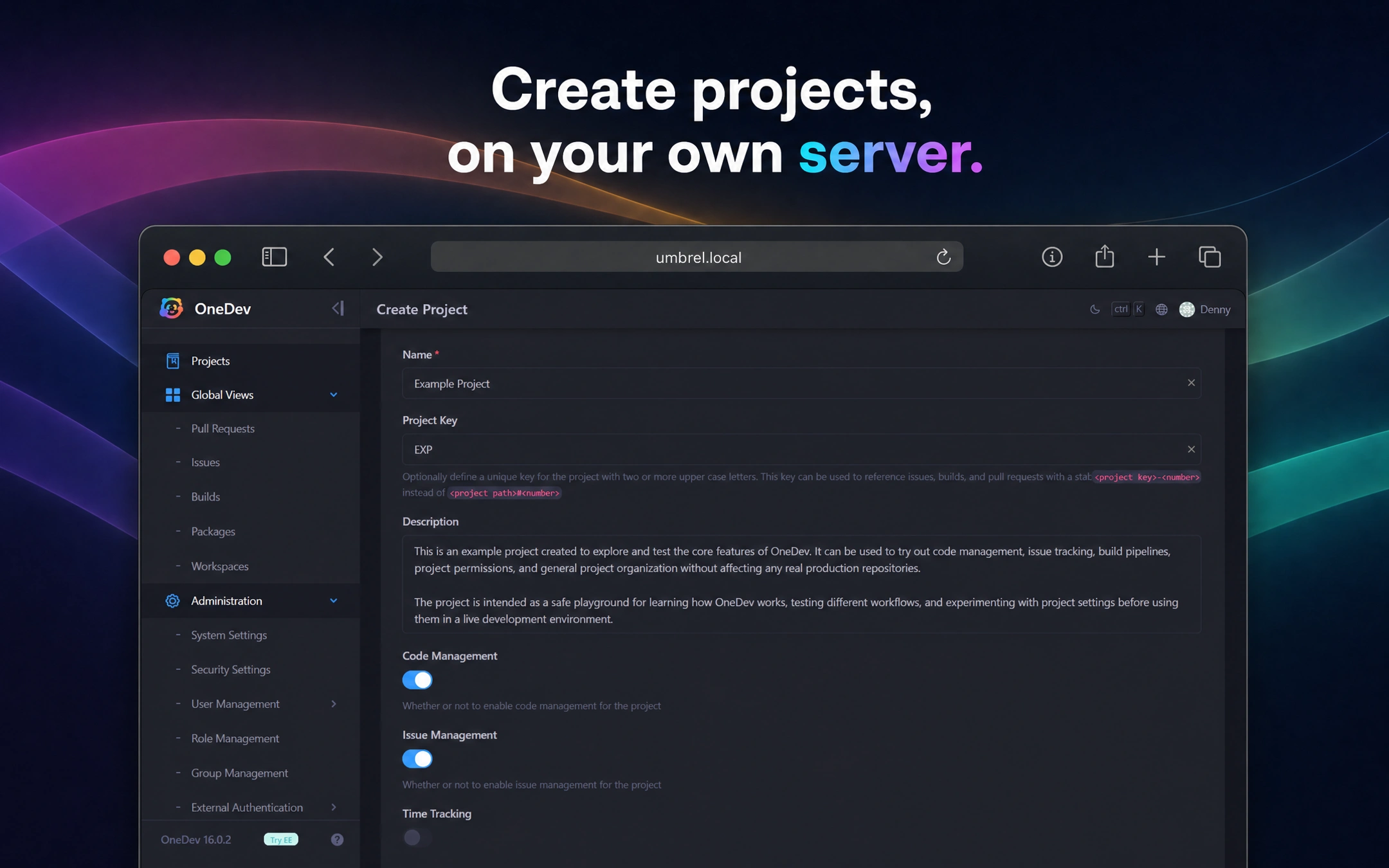
Task: Reload the umbrel.local page
Action: coord(943,257)
